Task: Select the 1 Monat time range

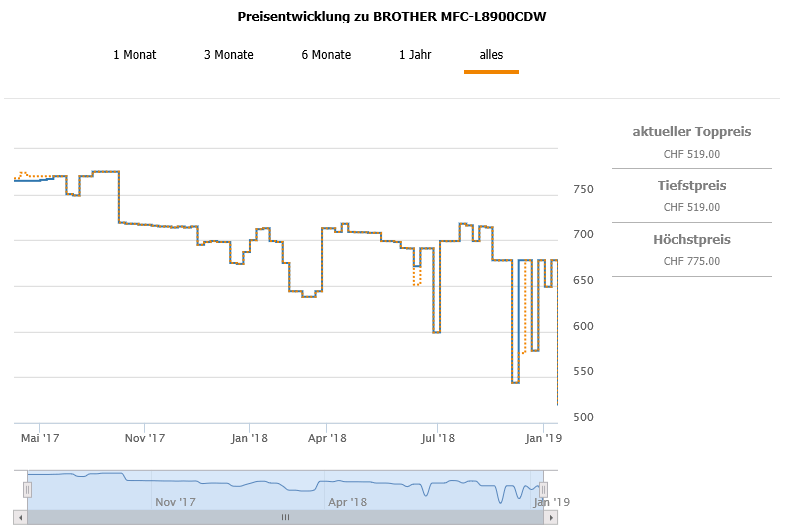Action: click(135, 55)
